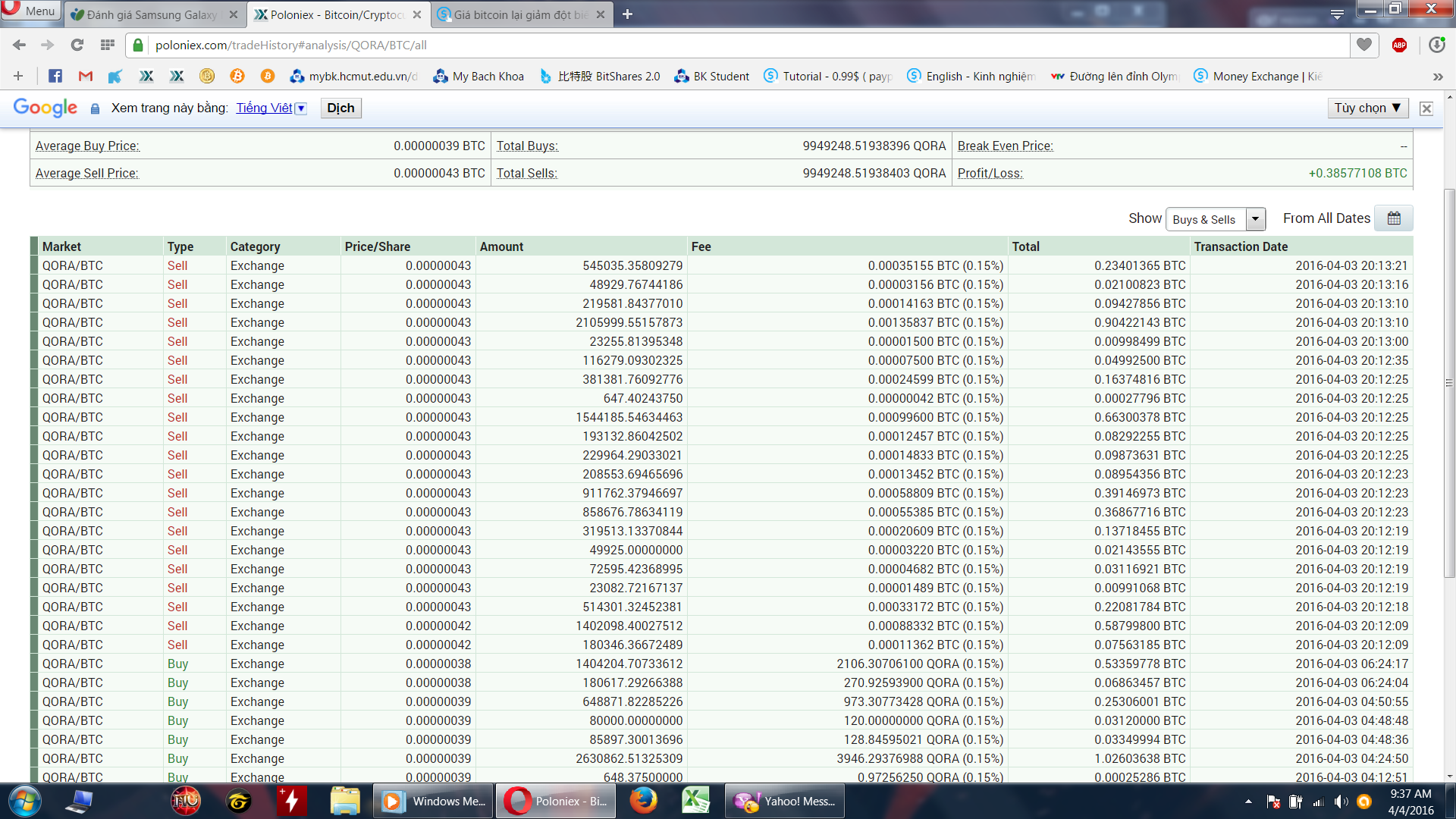
Task: Click the new tab plus button
Action: (627, 14)
